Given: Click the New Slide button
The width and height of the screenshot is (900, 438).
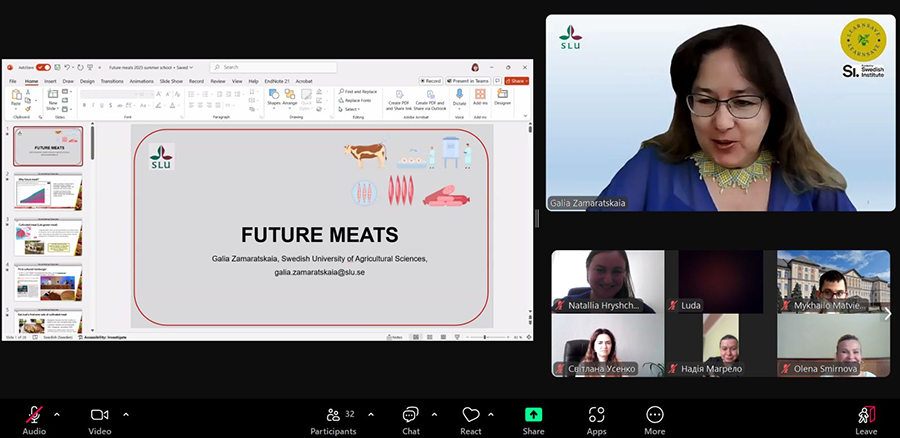Looking at the screenshot, I should 53,100.
